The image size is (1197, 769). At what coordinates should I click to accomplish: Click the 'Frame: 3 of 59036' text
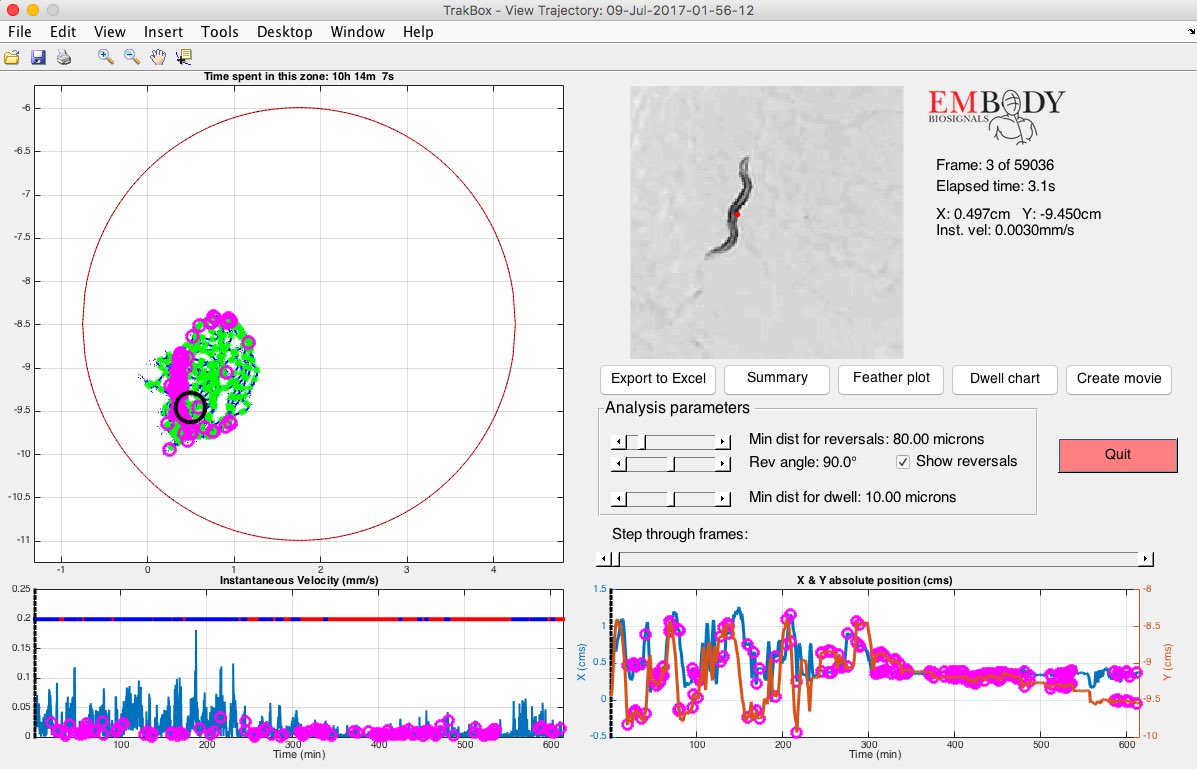995,165
